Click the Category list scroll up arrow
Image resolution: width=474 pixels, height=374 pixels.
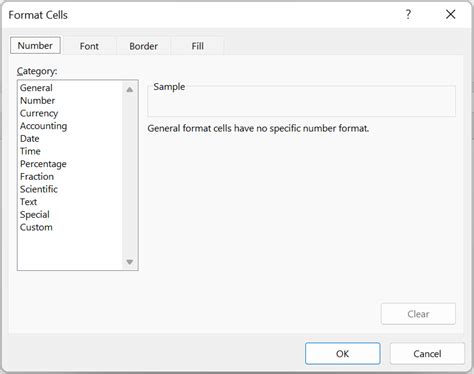tap(130, 89)
